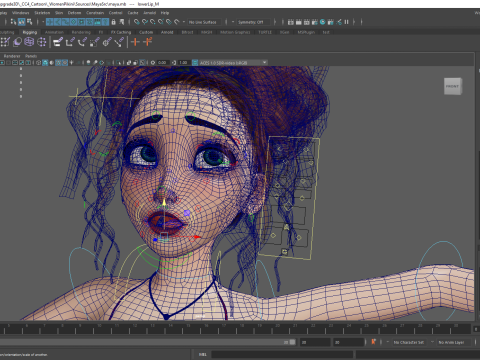480x360 pixels.
Task: Open the Hypershade blue sphere icon
Action: 323,22
